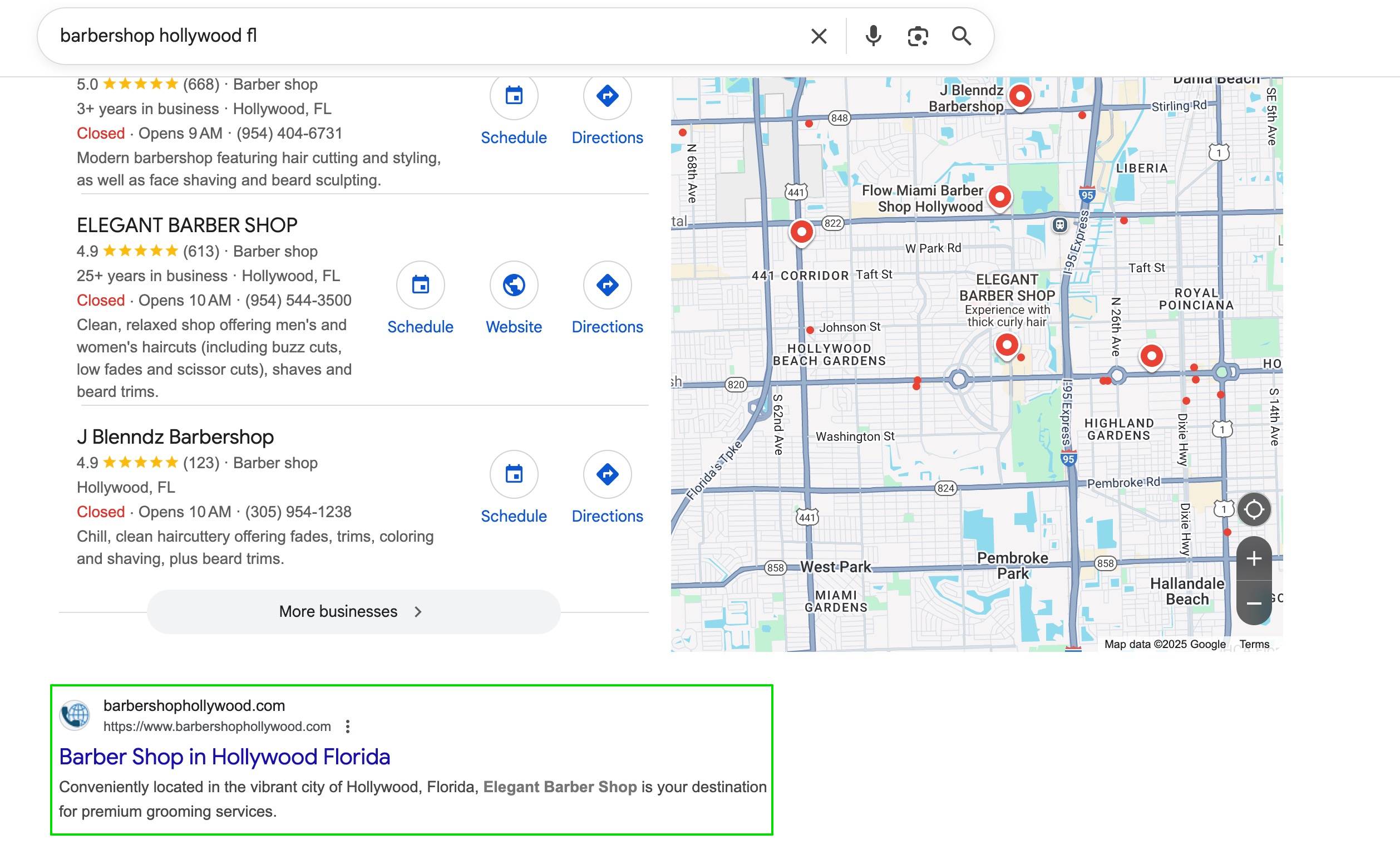Clear the search box text
Image resolution: width=1400 pixels, height=854 pixels.
point(819,36)
